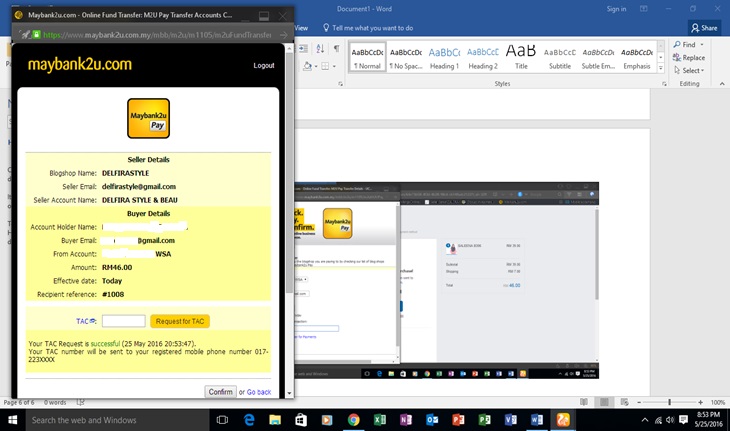Apply the Normal style from Styles gallery
Image resolution: width=730 pixels, height=431 pixels.
click(367, 58)
